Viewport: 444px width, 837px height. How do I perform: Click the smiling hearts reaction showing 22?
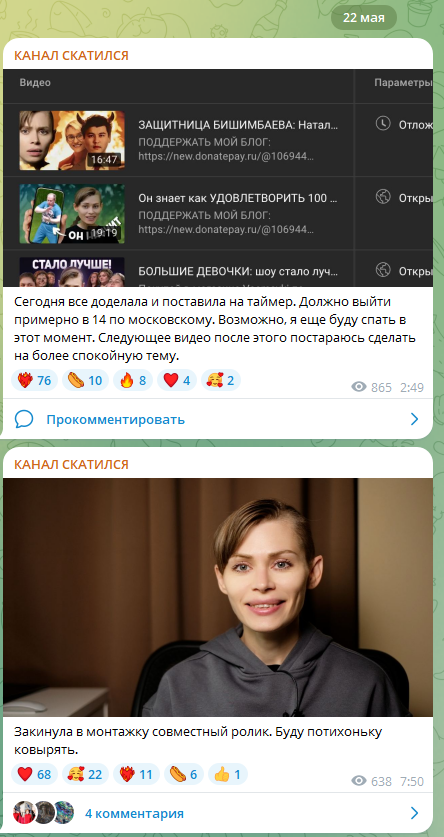tap(85, 774)
